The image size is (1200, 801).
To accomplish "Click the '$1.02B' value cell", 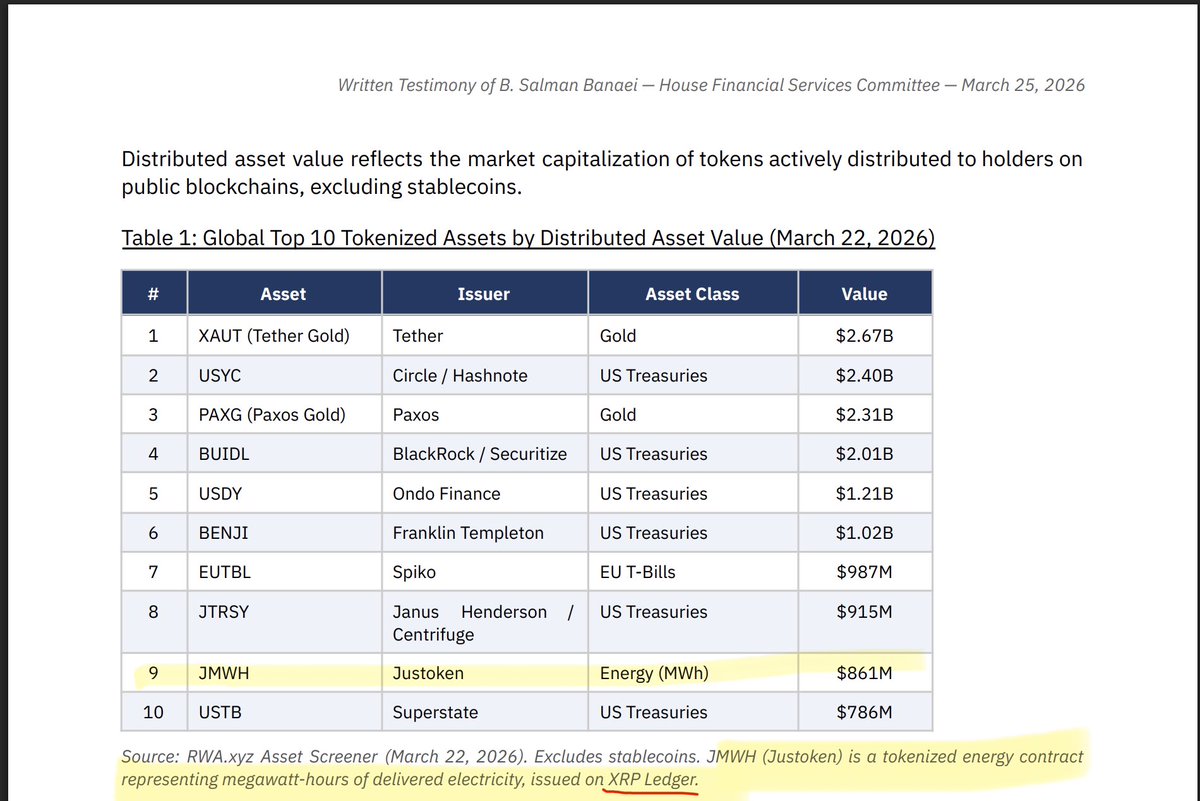I will coord(865,533).
